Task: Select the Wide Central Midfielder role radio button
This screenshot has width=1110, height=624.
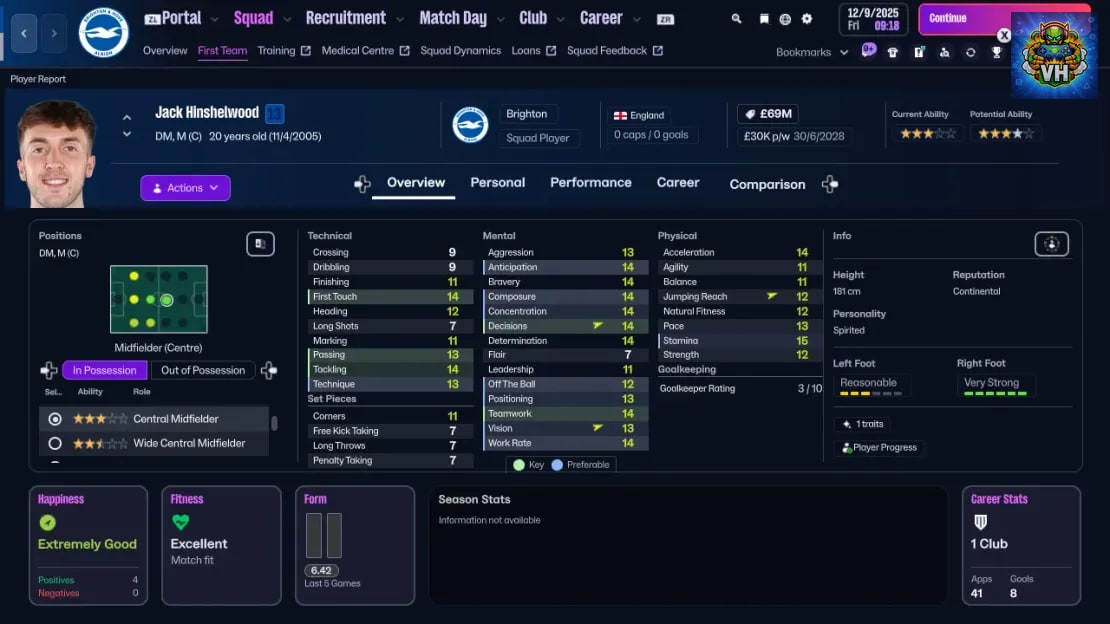Action: tap(55, 443)
